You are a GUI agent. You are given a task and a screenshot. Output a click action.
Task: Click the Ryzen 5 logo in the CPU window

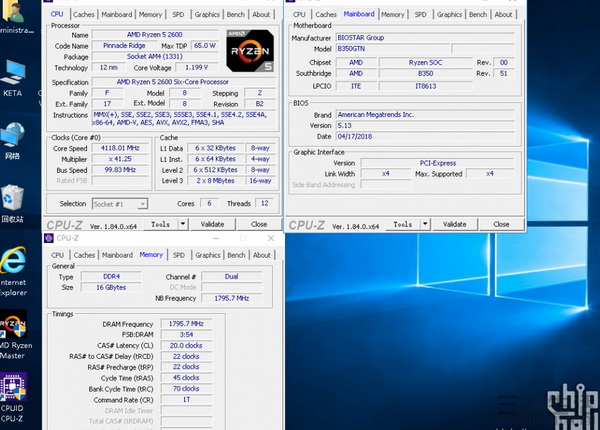pos(250,52)
